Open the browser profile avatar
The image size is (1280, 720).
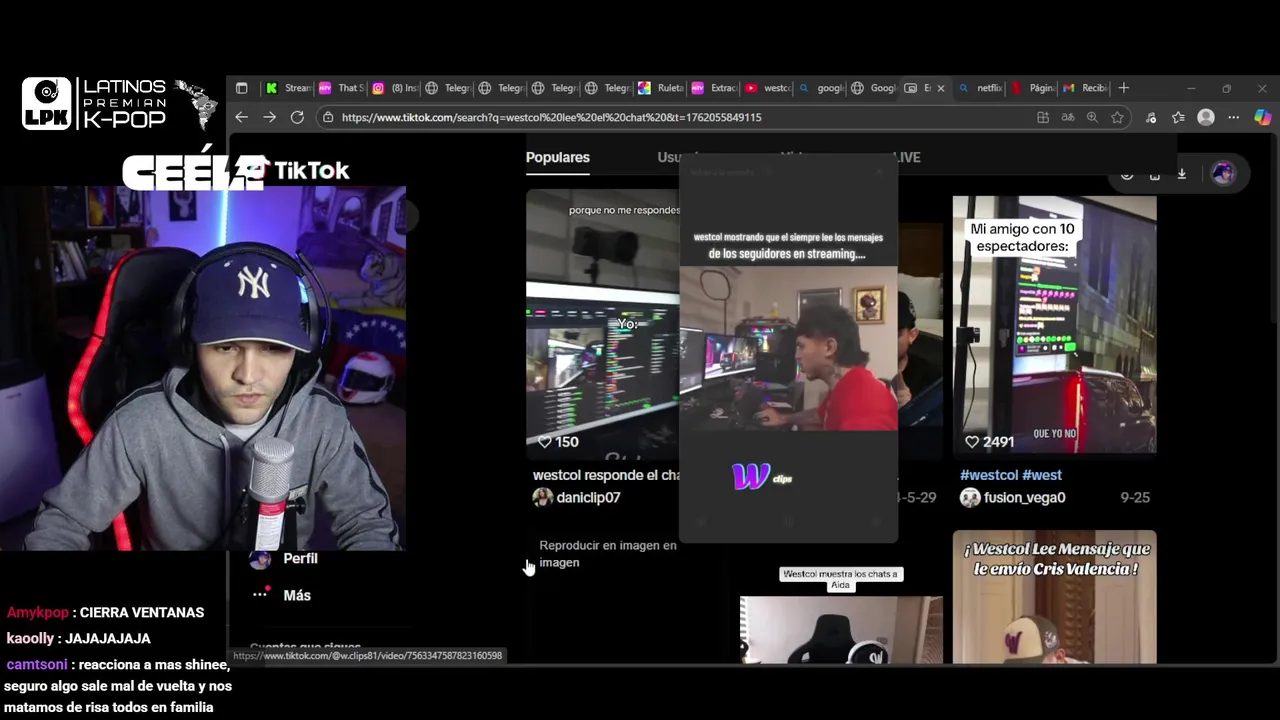tap(1206, 117)
